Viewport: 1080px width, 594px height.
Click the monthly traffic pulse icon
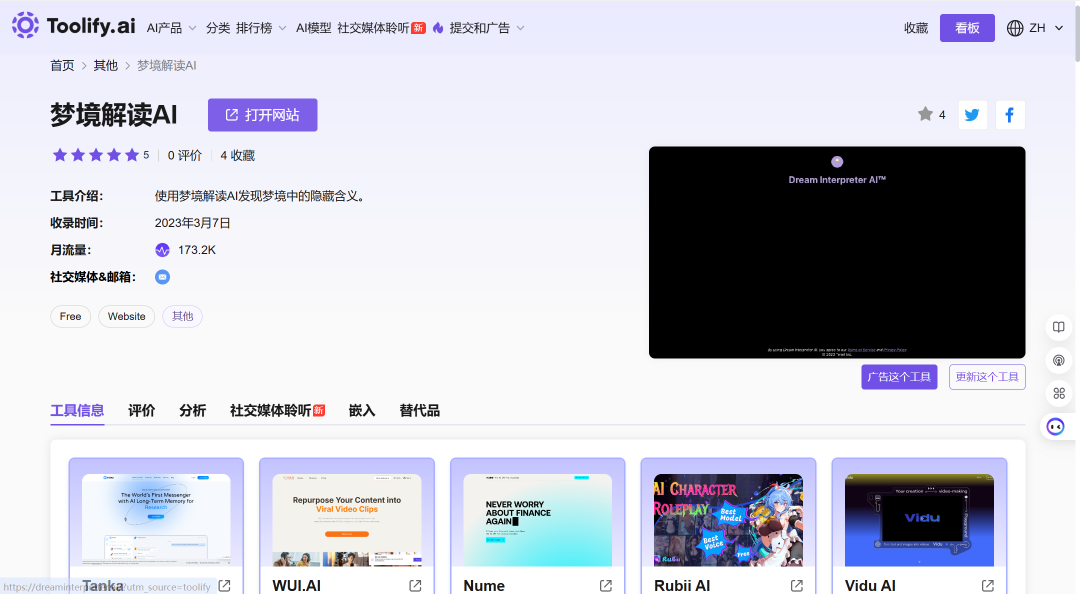pos(163,250)
